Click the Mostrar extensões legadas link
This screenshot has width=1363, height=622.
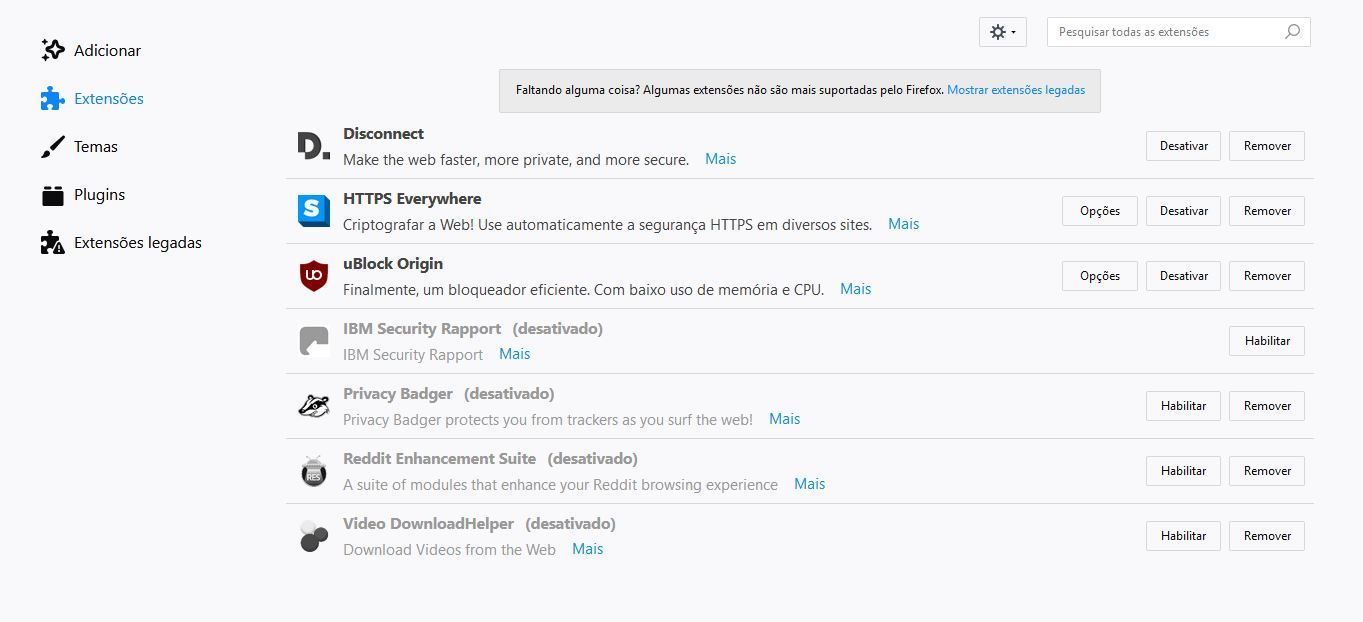tap(1015, 90)
